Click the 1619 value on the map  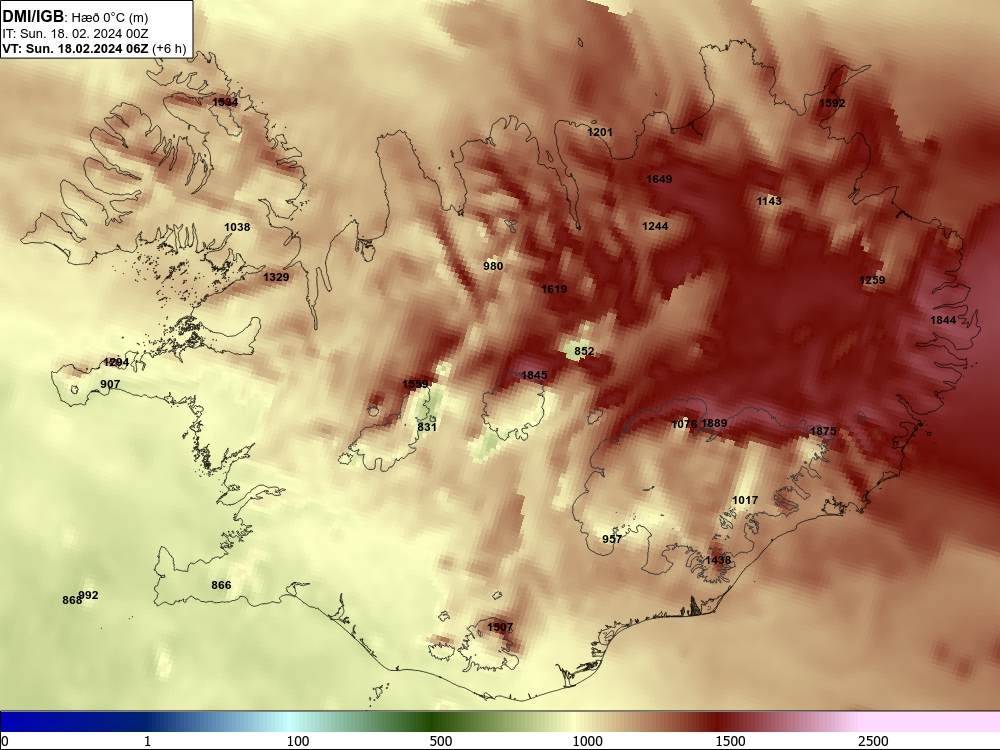pyautogui.click(x=554, y=289)
